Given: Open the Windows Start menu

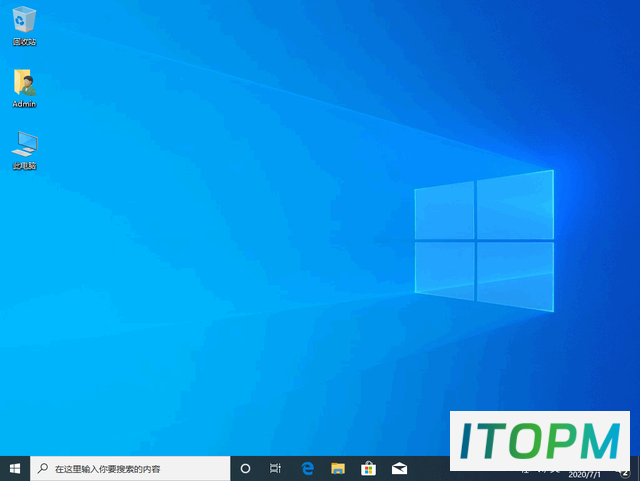Looking at the screenshot, I should pos(15,468).
